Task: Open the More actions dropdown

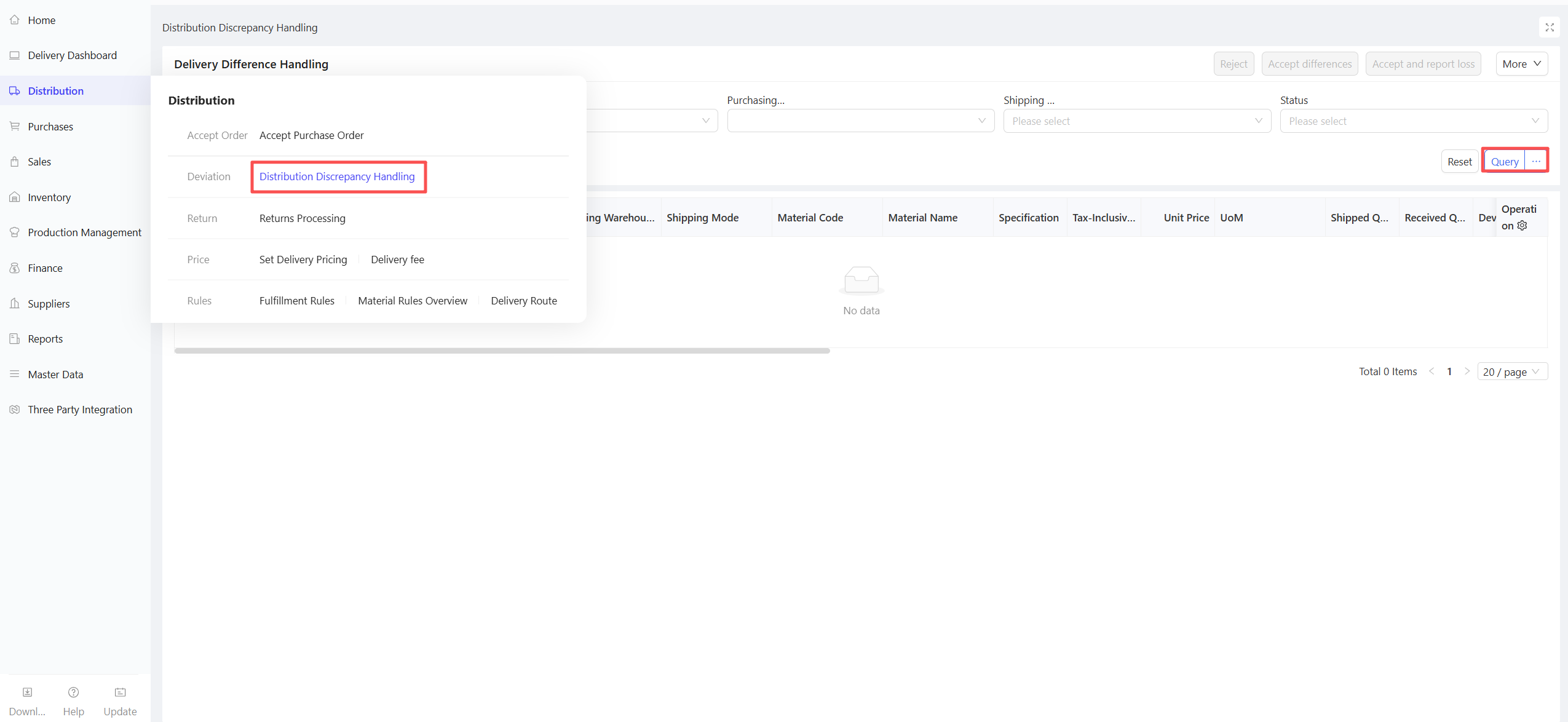Action: point(1521,64)
